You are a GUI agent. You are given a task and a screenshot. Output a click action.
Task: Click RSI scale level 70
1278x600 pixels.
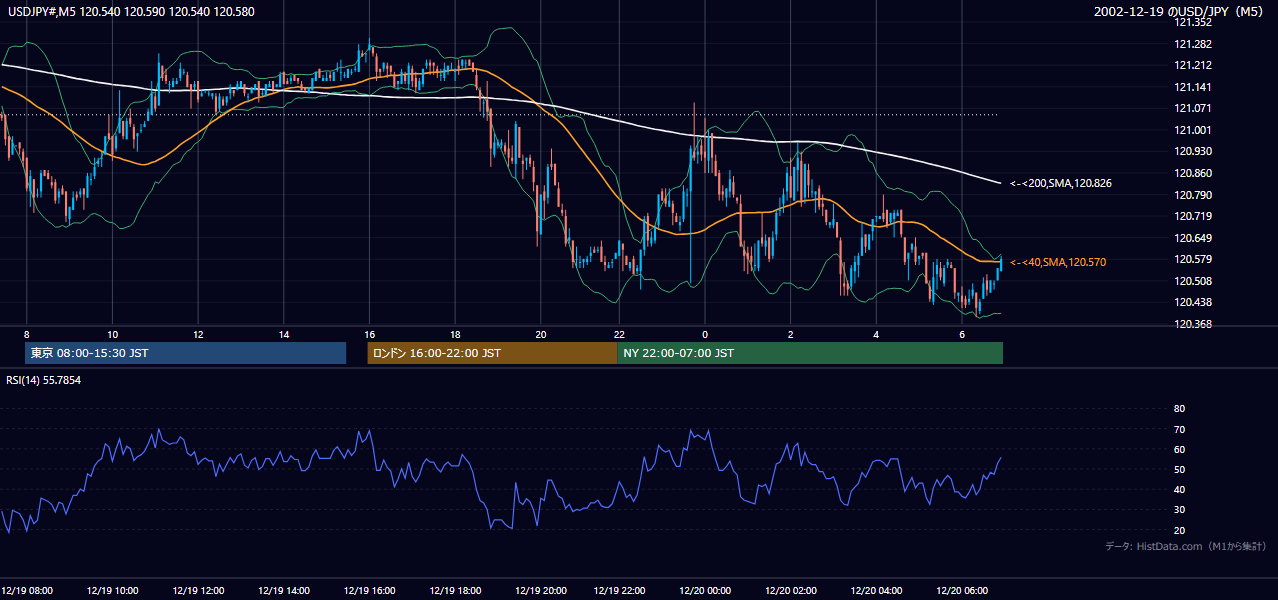(1179, 429)
